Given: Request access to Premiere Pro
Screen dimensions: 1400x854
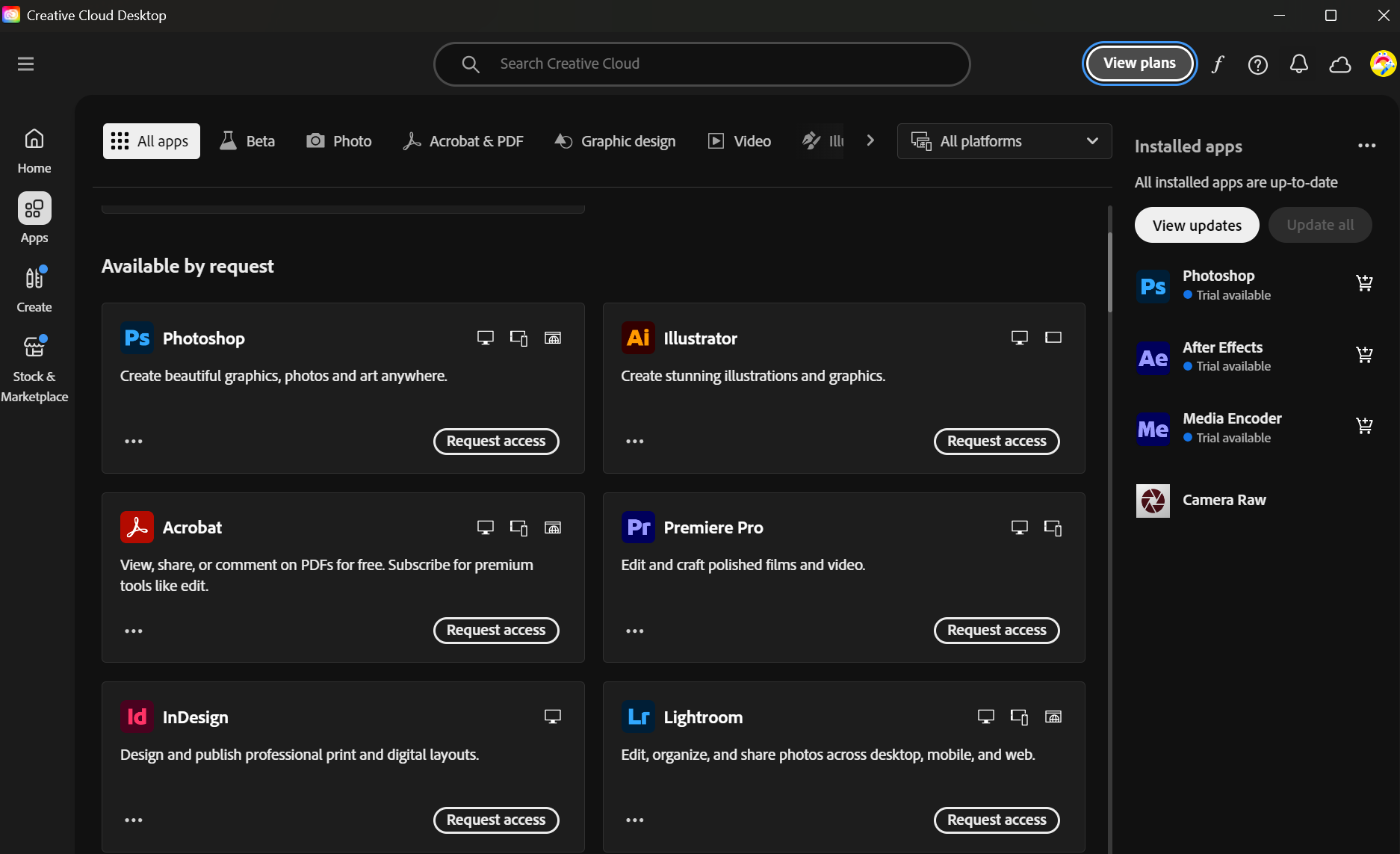Looking at the screenshot, I should (x=997, y=631).
